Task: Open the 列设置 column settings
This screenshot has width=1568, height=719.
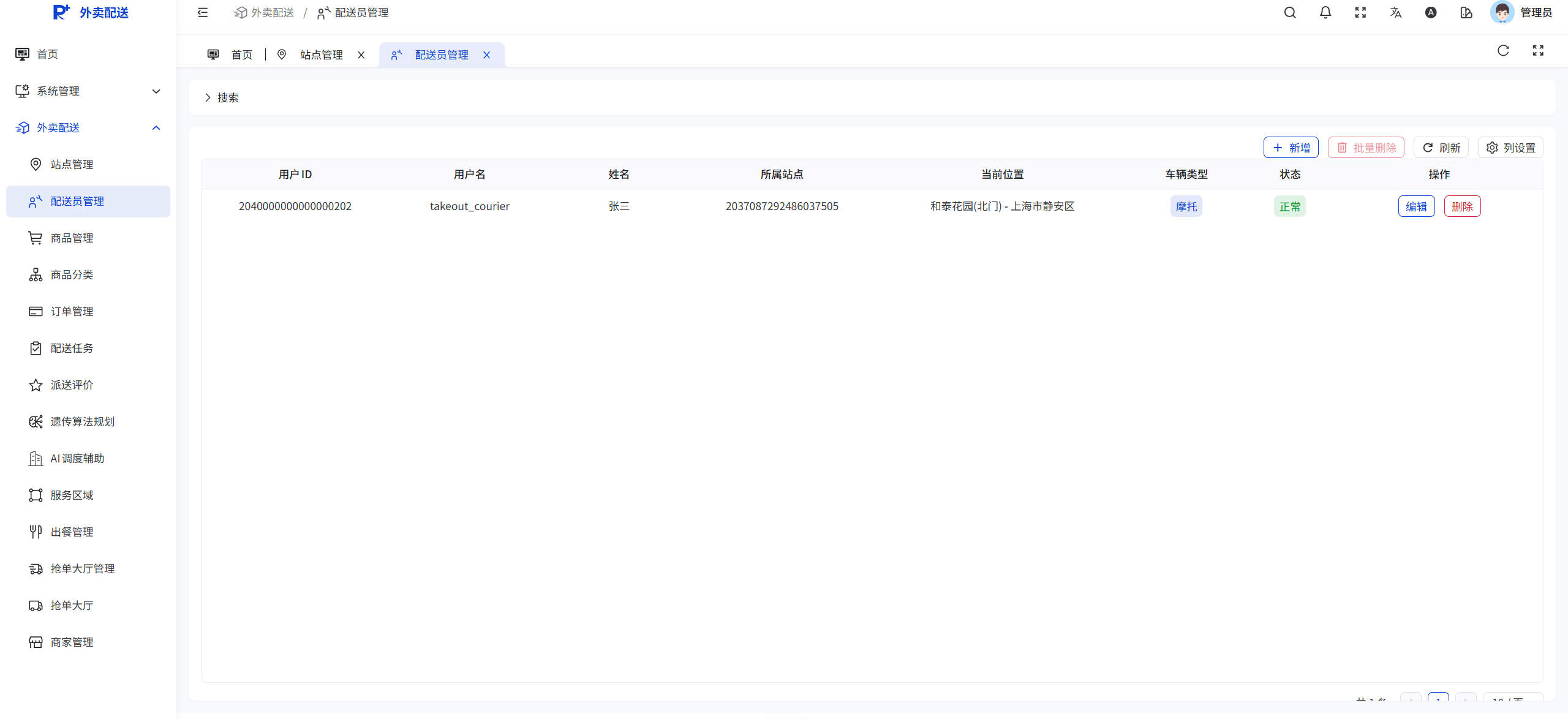Action: coord(1510,148)
